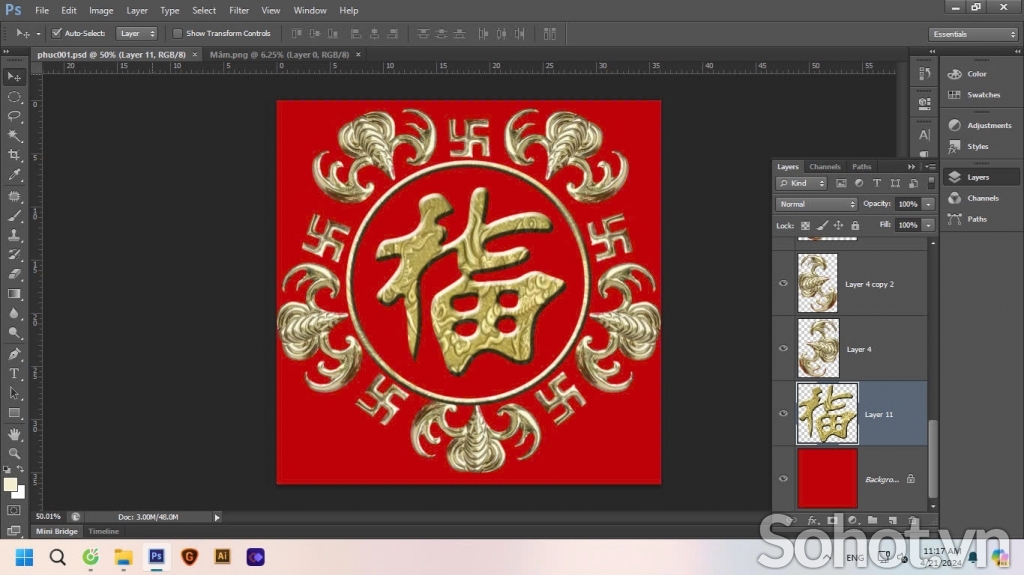Expand the Move tool preset picker arrow
The height and width of the screenshot is (575, 1024).
(x=38, y=34)
